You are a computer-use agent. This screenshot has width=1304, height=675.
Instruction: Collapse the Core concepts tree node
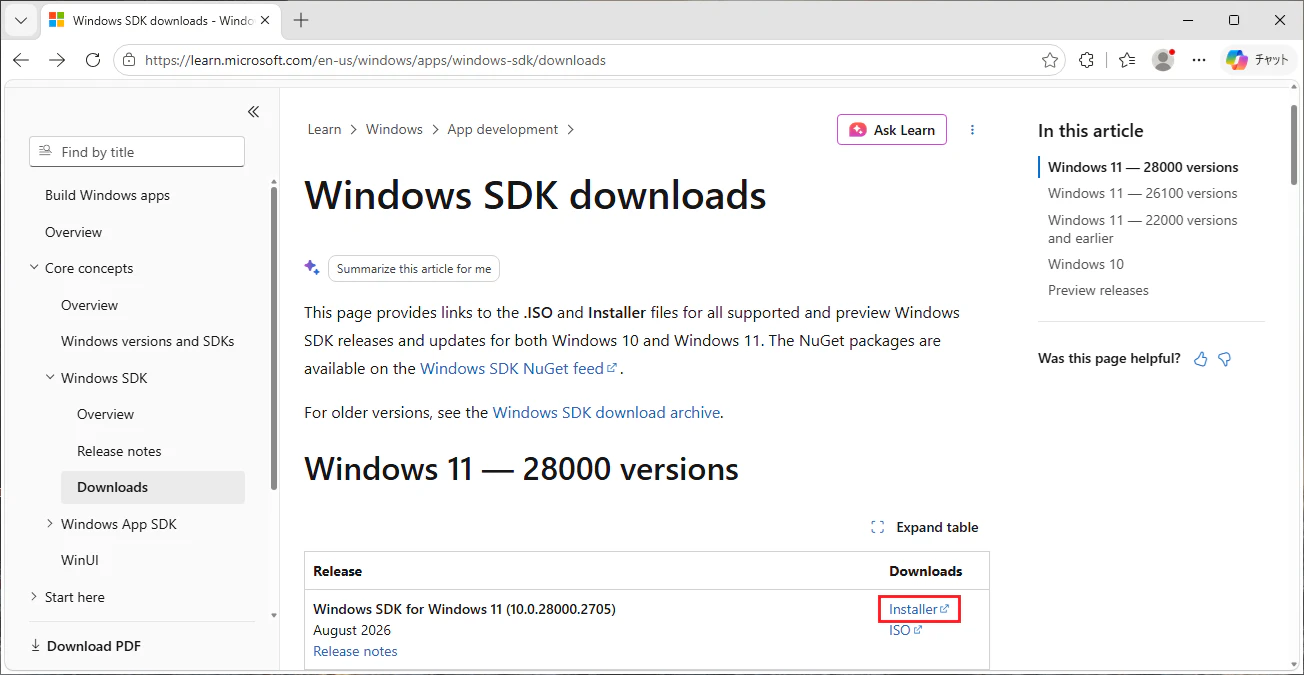pos(35,268)
